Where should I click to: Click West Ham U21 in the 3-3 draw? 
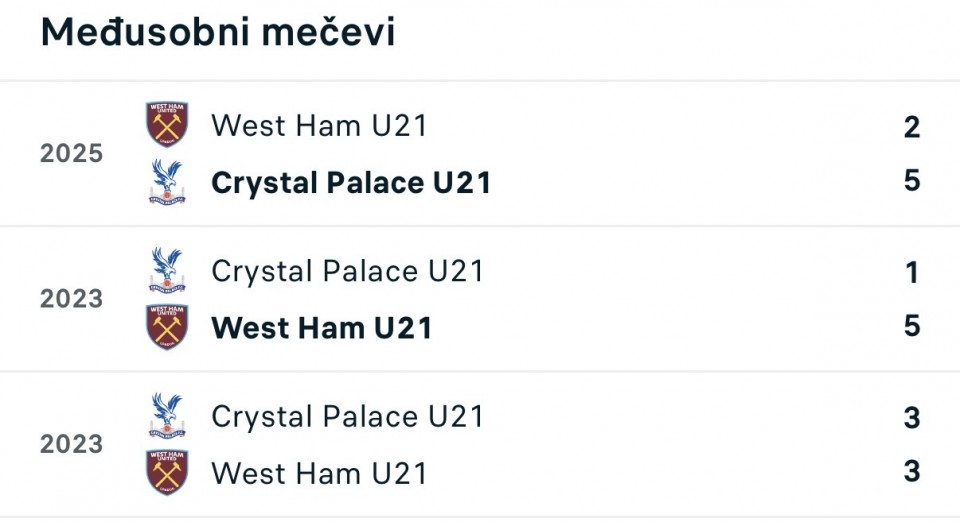coord(319,473)
